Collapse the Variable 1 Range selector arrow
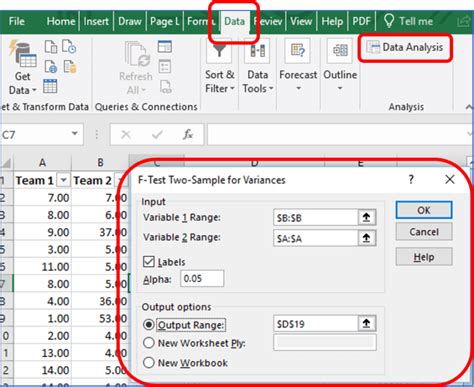The image size is (474, 387). coord(367,218)
